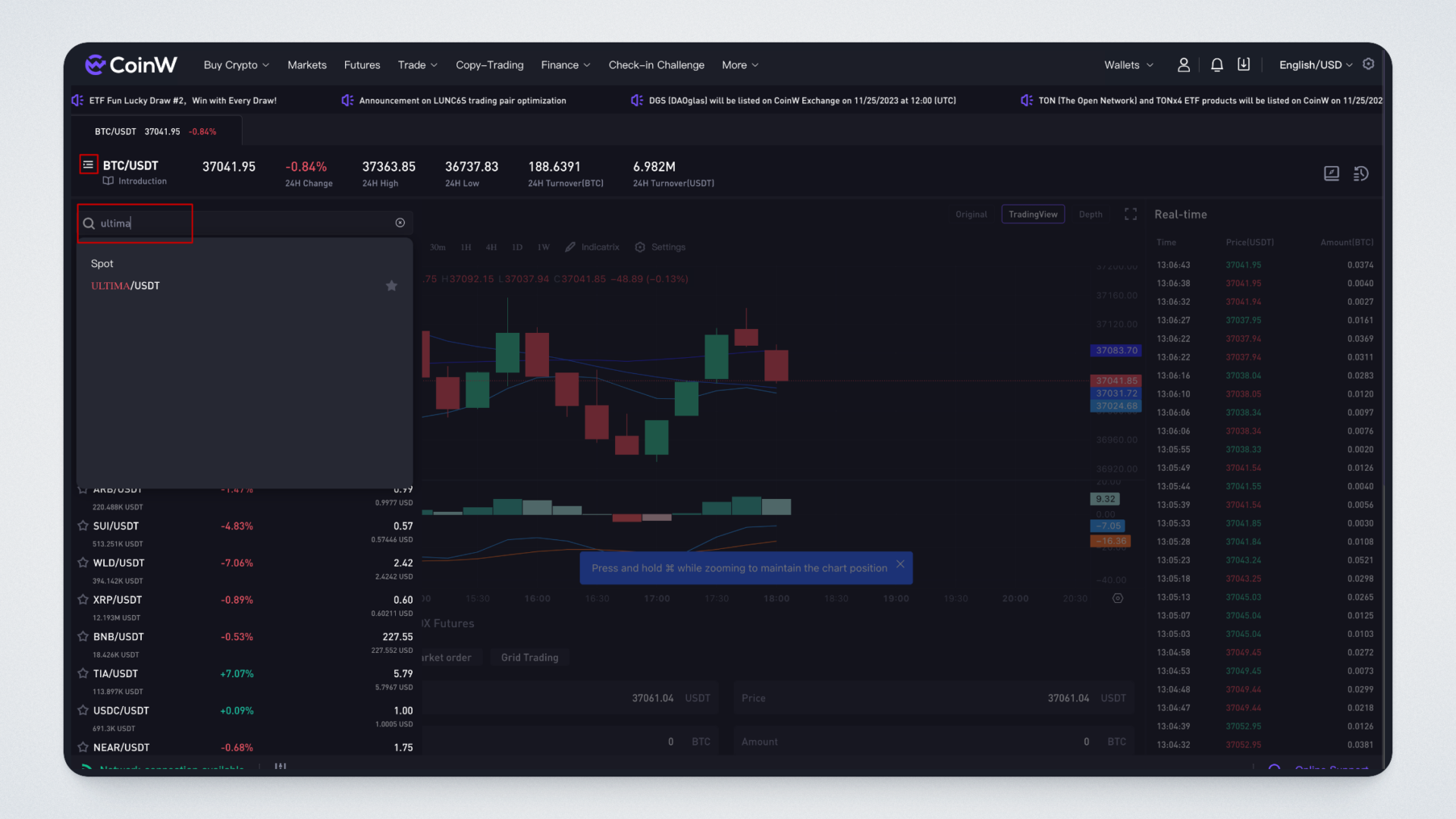Expand the English/USD language selector
This screenshot has width=1456, height=819.
pyautogui.click(x=1315, y=65)
